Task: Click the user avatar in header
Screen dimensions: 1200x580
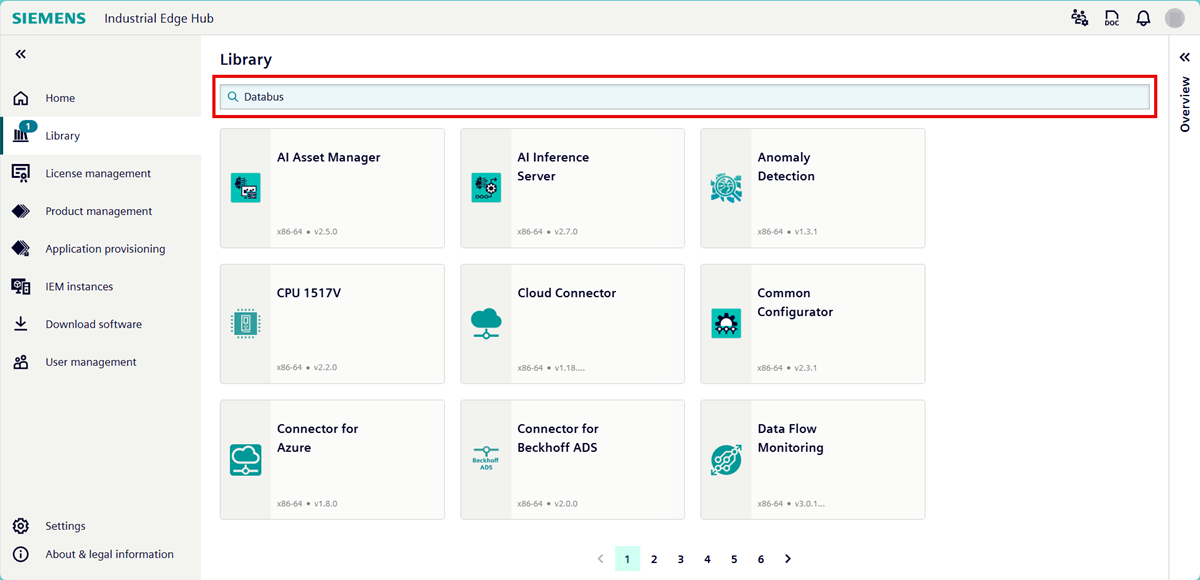Action: pyautogui.click(x=1175, y=18)
